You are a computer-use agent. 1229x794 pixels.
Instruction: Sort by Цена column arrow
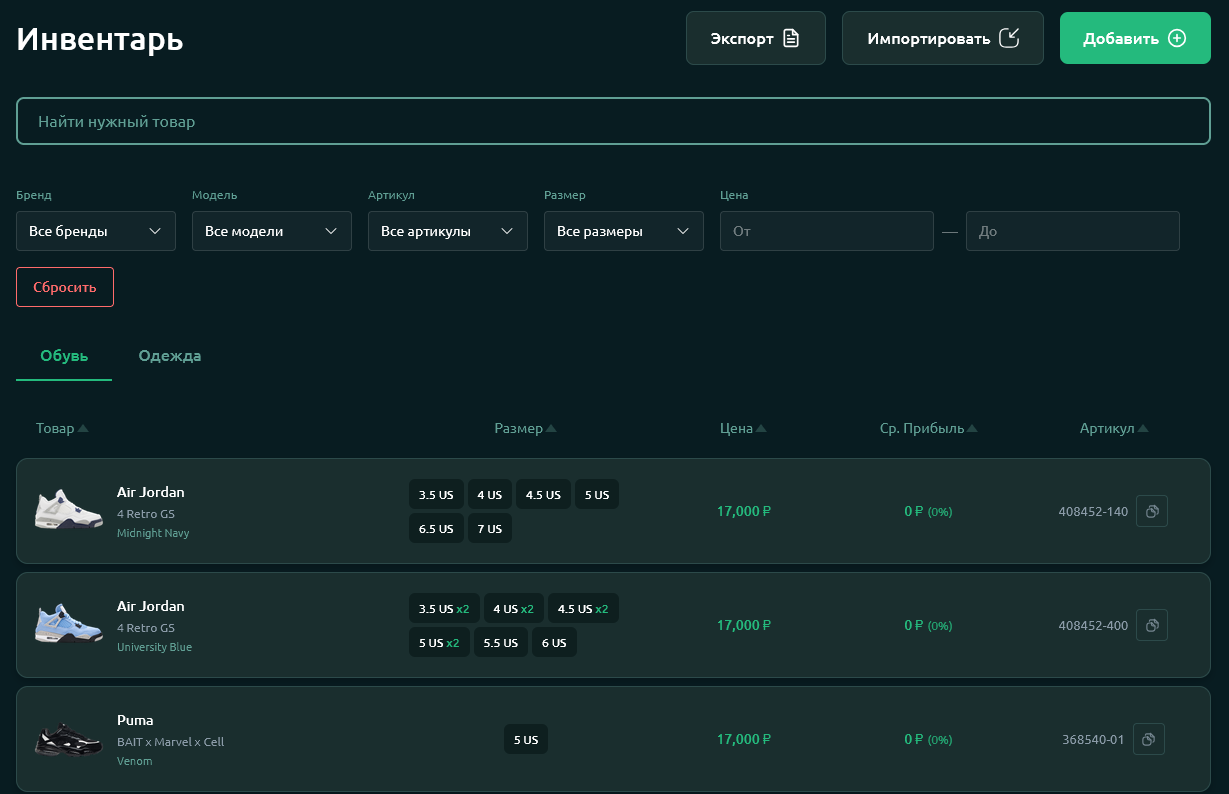pos(761,429)
